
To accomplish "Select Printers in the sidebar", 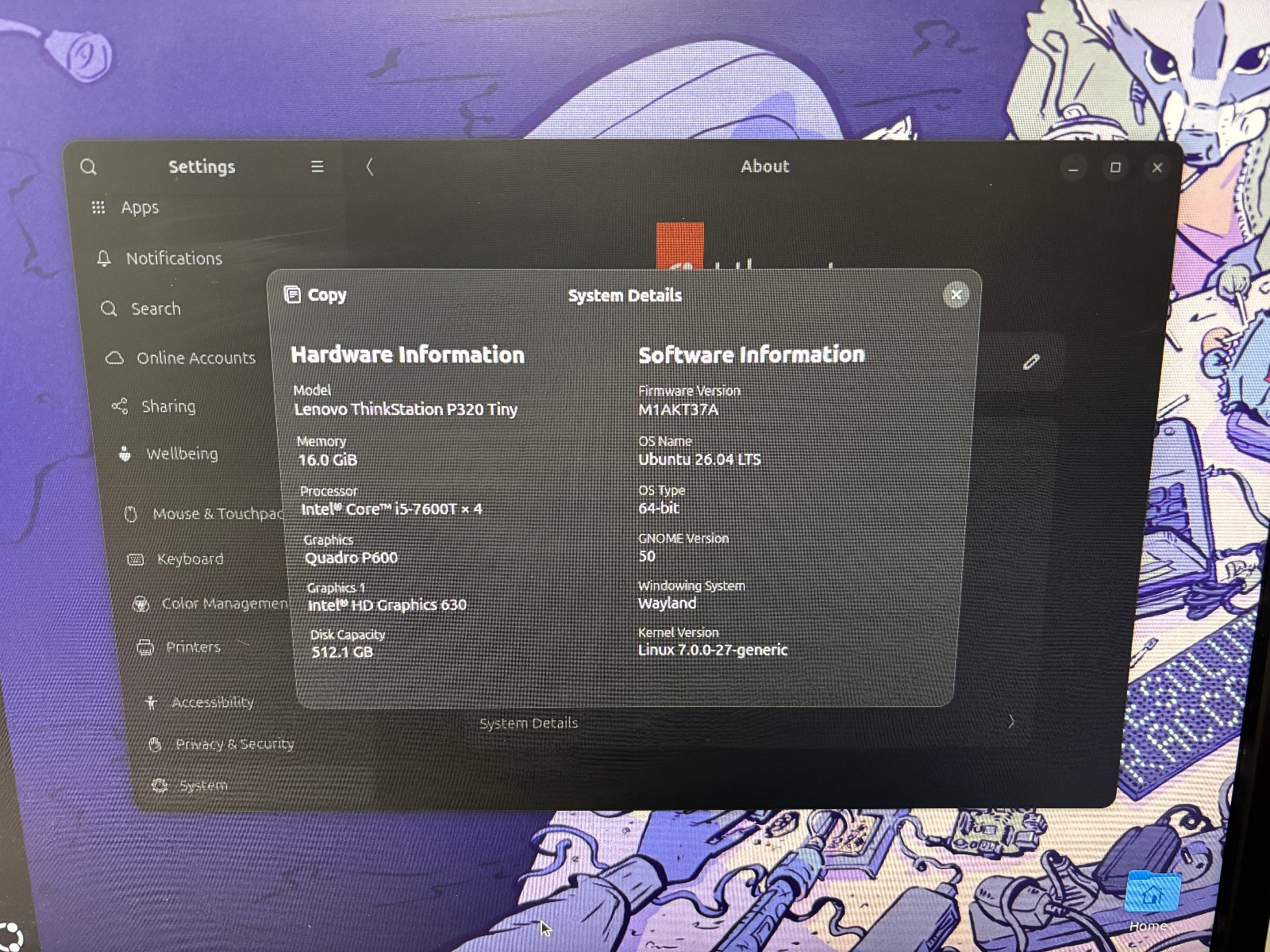I will click(179, 647).
